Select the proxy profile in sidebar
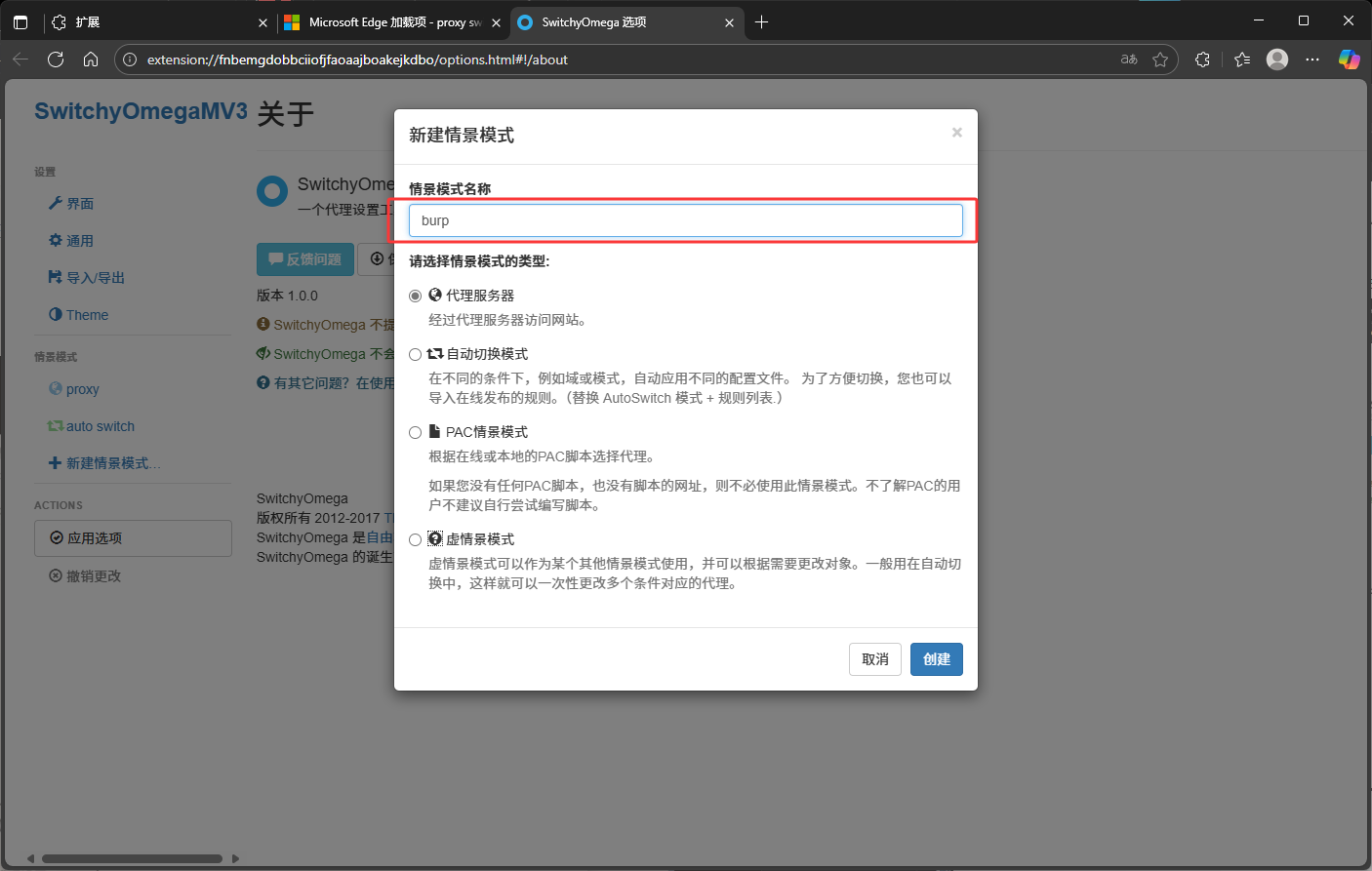Screen dimensions: 1372x871 74,389
